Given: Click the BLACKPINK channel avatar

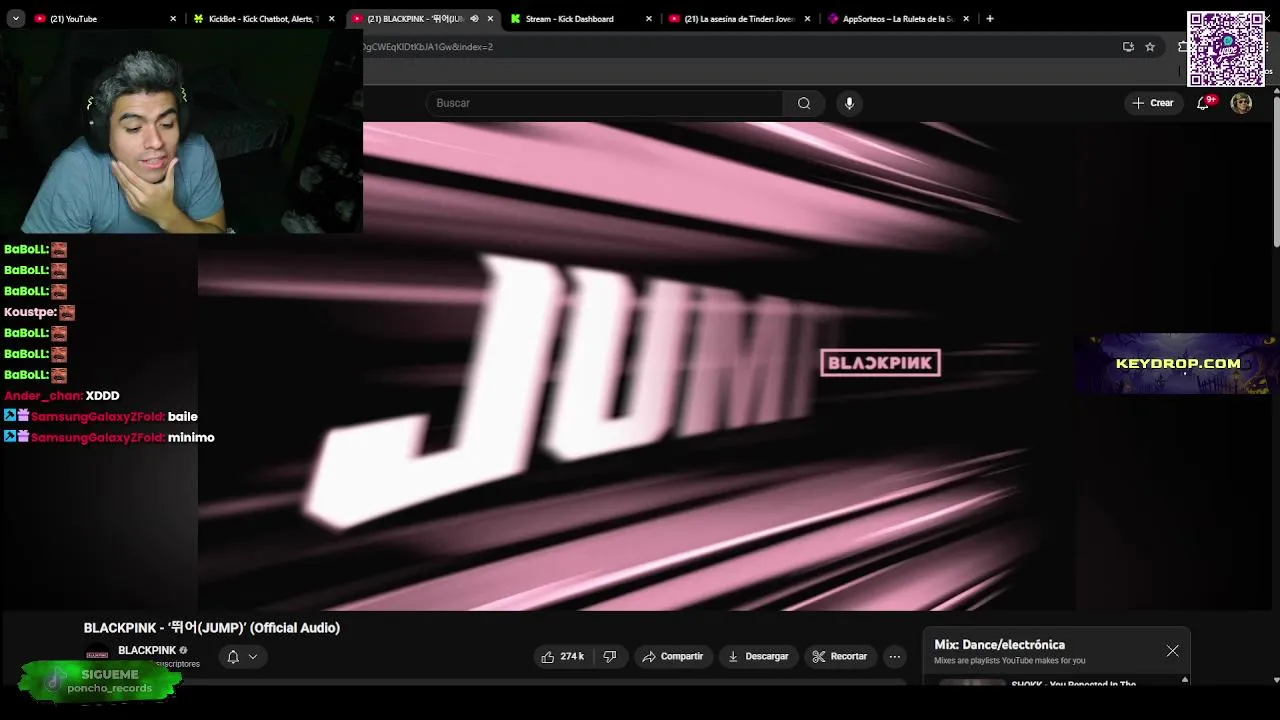Looking at the screenshot, I should (97, 656).
